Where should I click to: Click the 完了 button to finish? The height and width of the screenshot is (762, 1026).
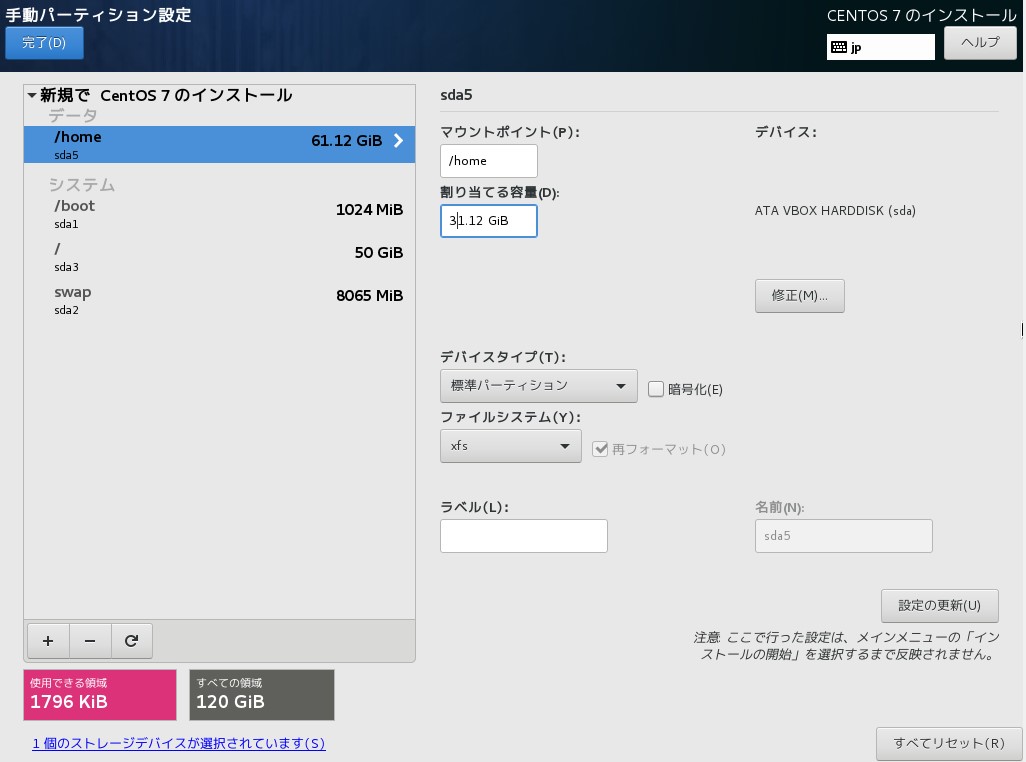point(44,43)
